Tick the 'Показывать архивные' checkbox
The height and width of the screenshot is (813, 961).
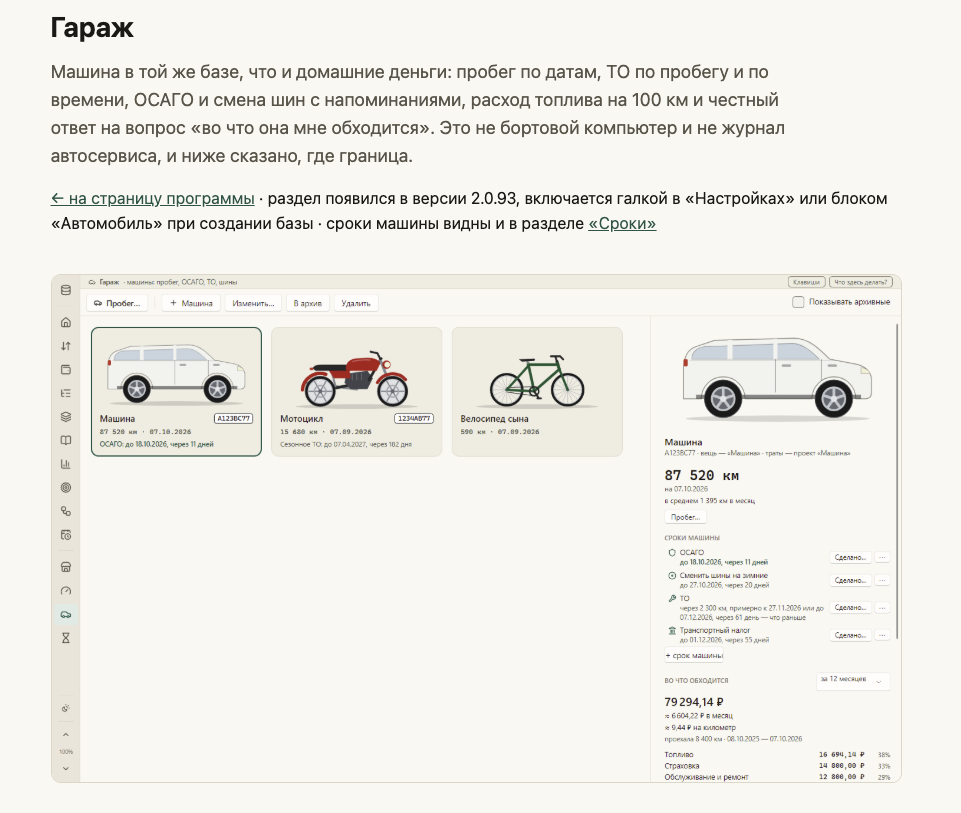click(798, 302)
